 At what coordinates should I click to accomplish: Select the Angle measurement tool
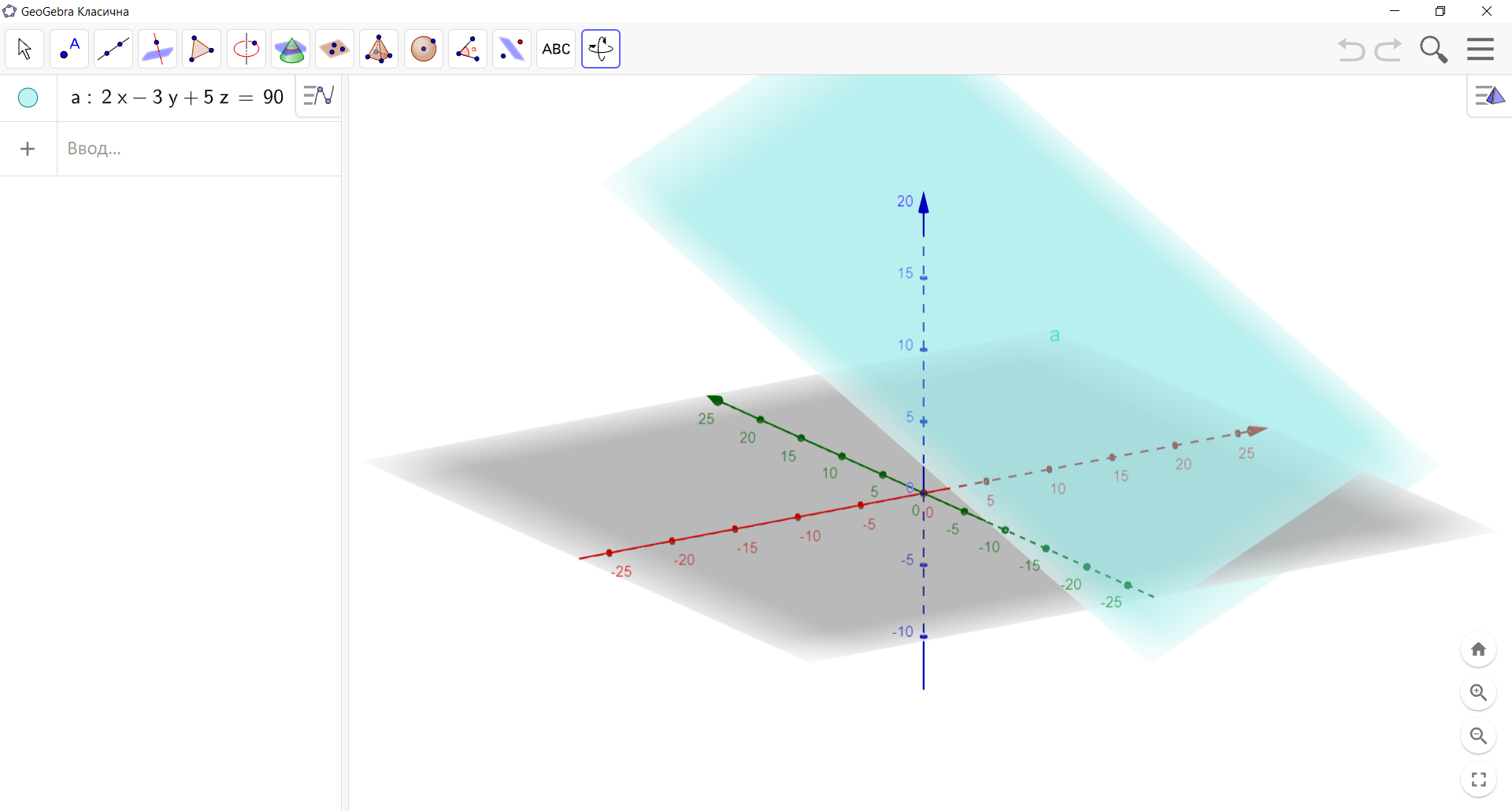coord(468,49)
